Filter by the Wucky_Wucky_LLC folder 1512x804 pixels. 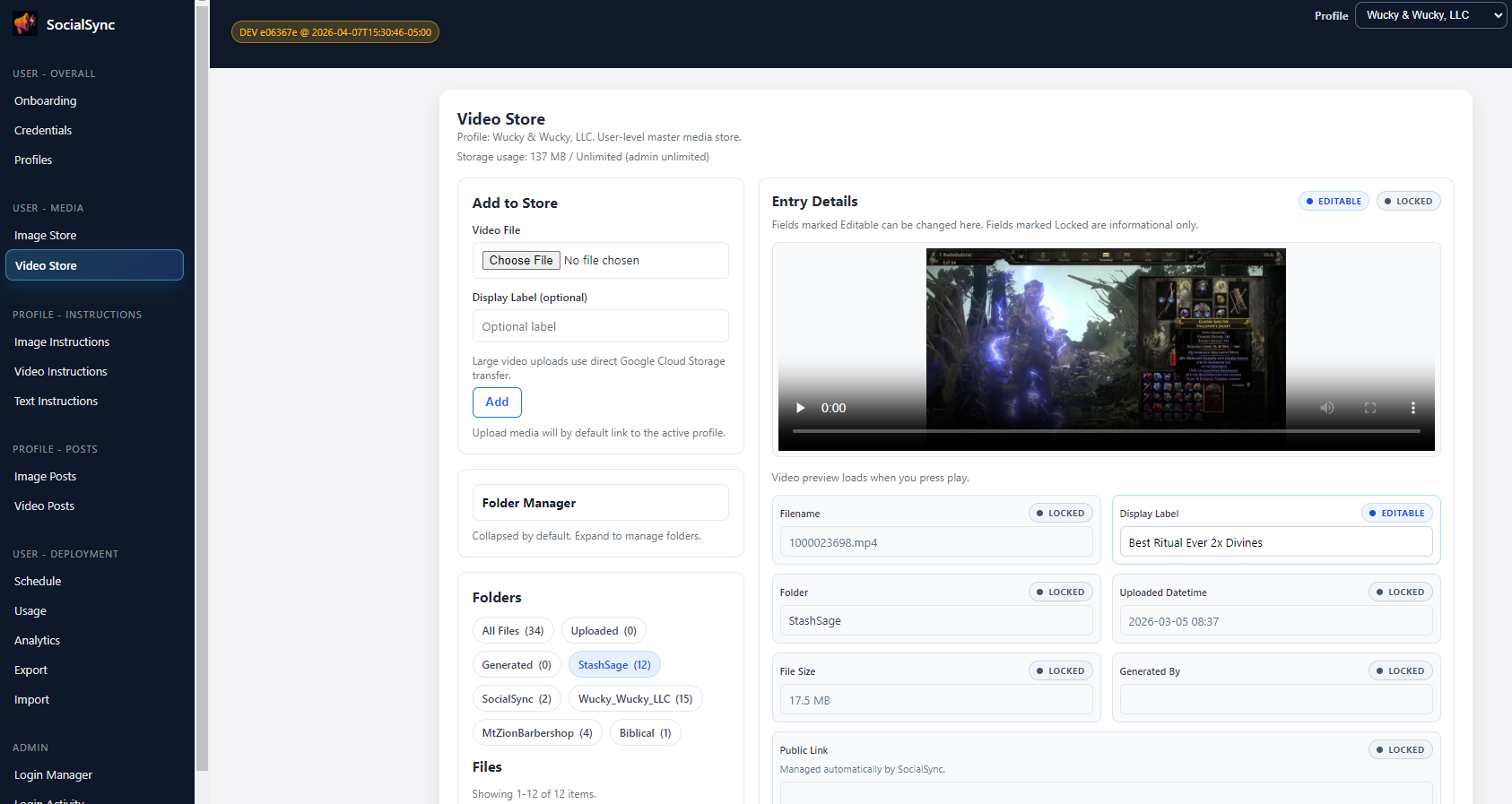tap(635, 699)
